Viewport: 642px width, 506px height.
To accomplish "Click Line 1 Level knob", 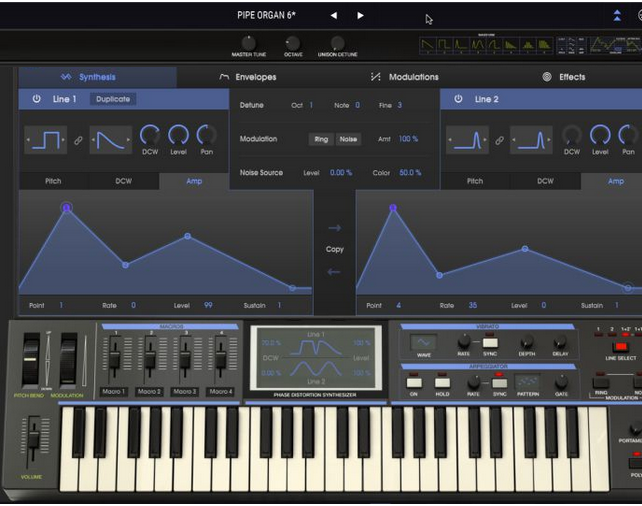I will click(179, 135).
